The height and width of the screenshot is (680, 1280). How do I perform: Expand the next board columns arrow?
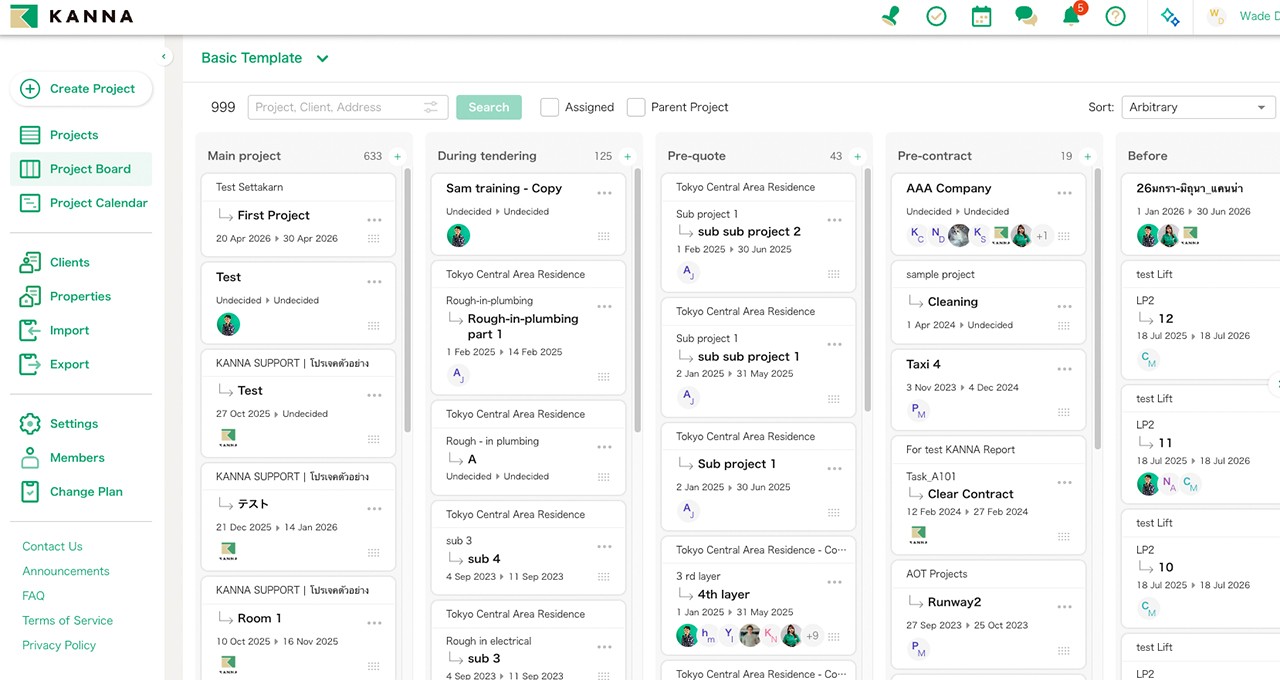coord(1274,383)
